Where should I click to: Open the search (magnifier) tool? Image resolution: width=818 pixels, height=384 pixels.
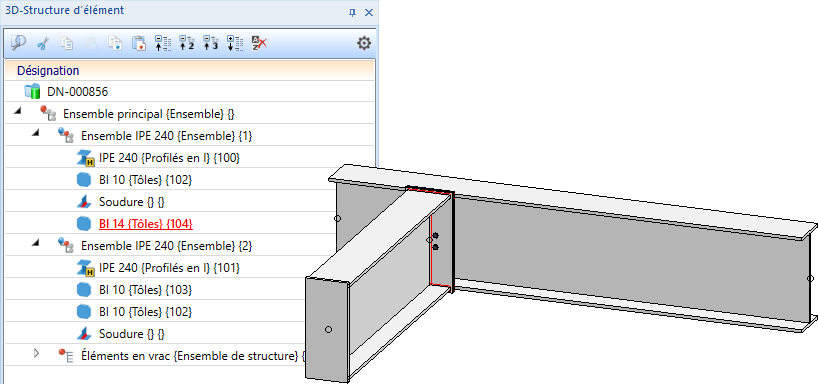pyautogui.click(x=18, y=43)
